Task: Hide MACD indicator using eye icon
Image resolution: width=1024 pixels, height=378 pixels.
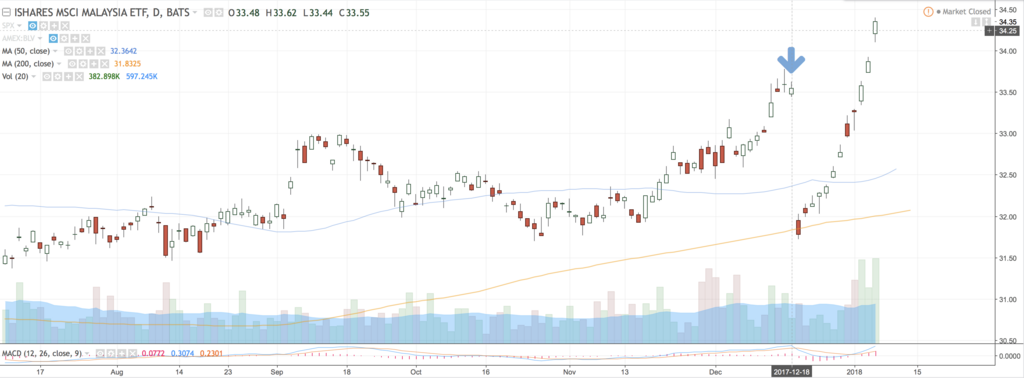Action: (100, 353)
